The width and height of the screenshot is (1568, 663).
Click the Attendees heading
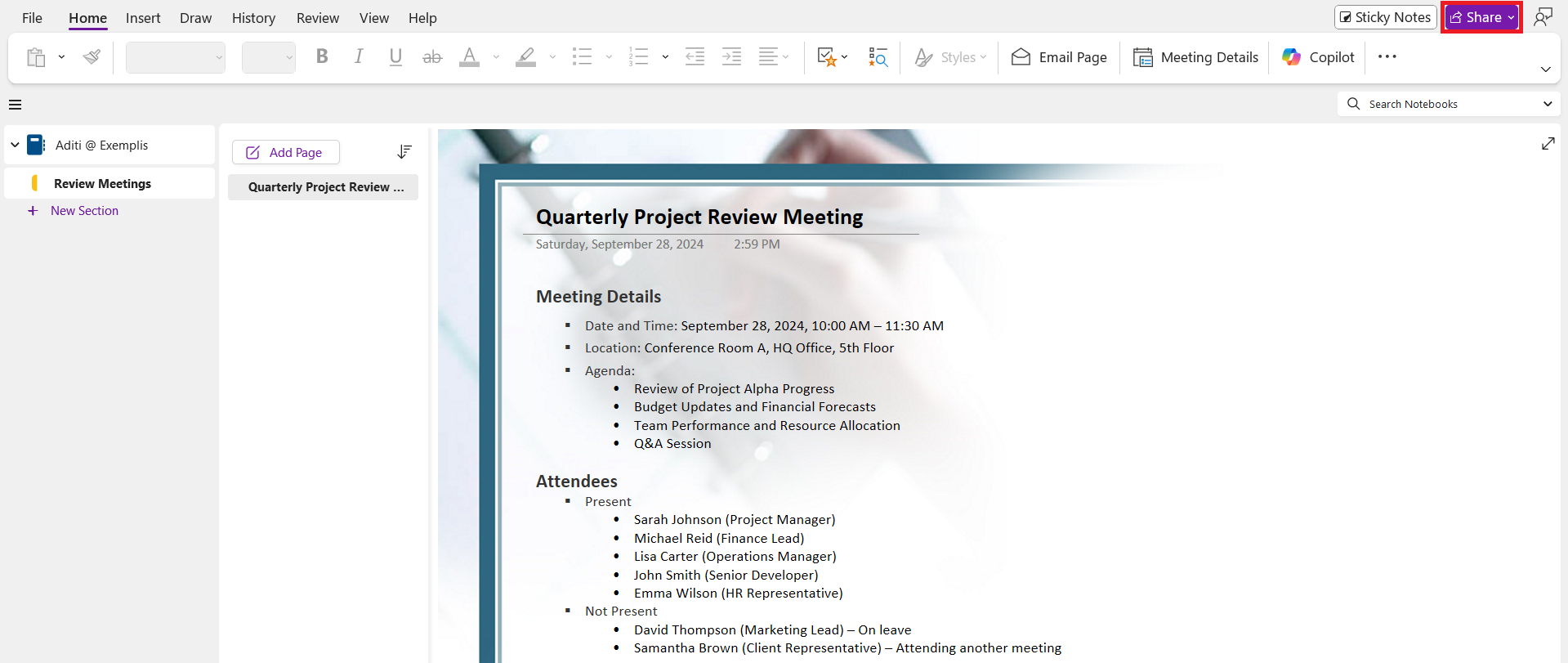tap(576, 482)
